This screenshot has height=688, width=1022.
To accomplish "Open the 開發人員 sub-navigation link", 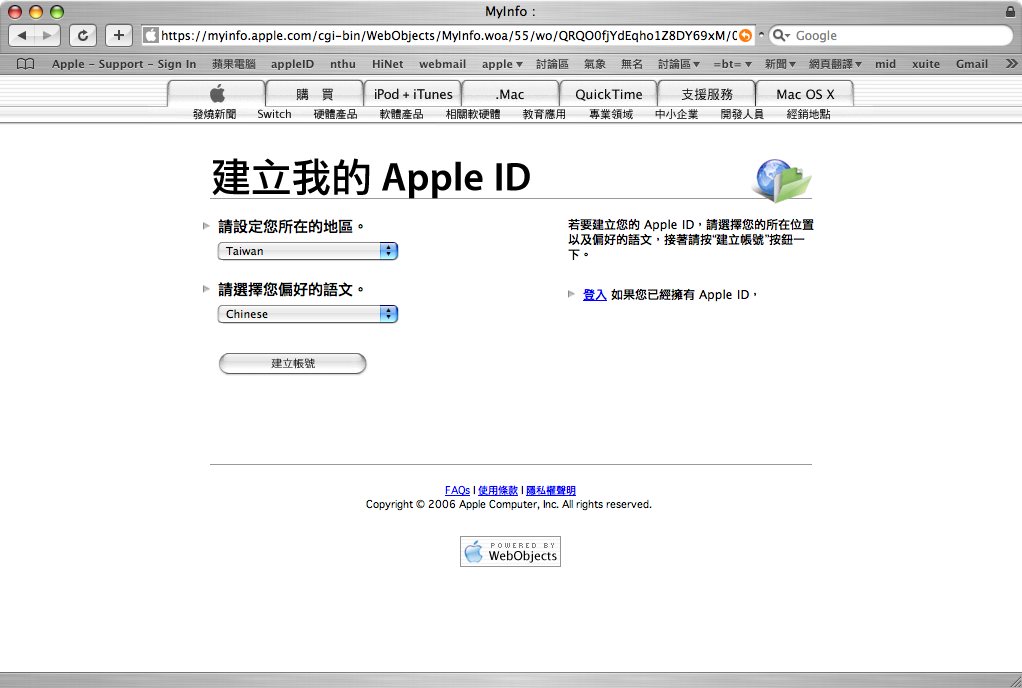I will pos(742,114).
